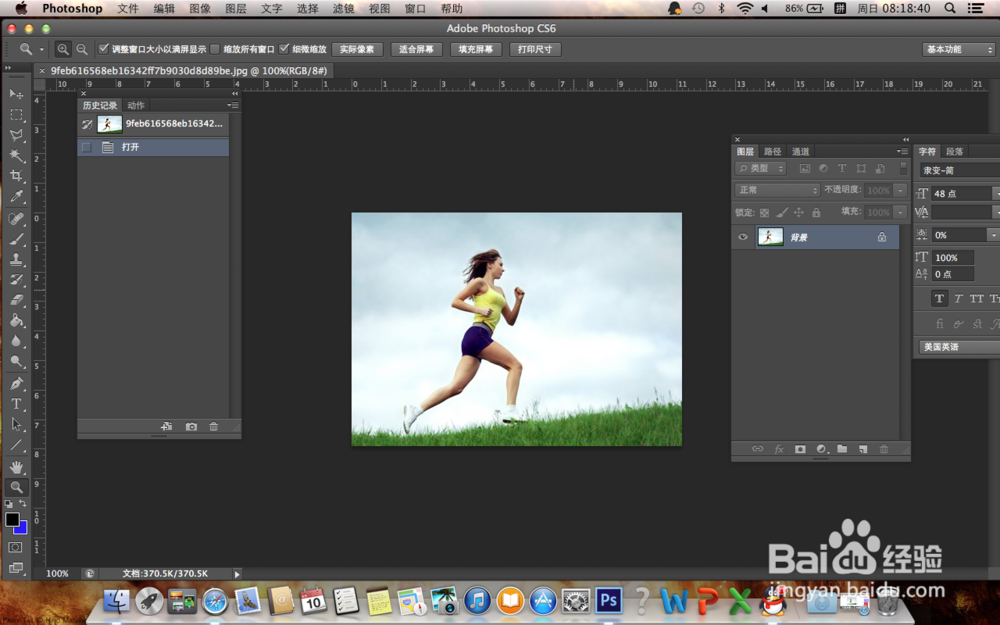Screen dimensions: 1000x625
Task: Create new document from current state
Action: click(x=166, y=427)
